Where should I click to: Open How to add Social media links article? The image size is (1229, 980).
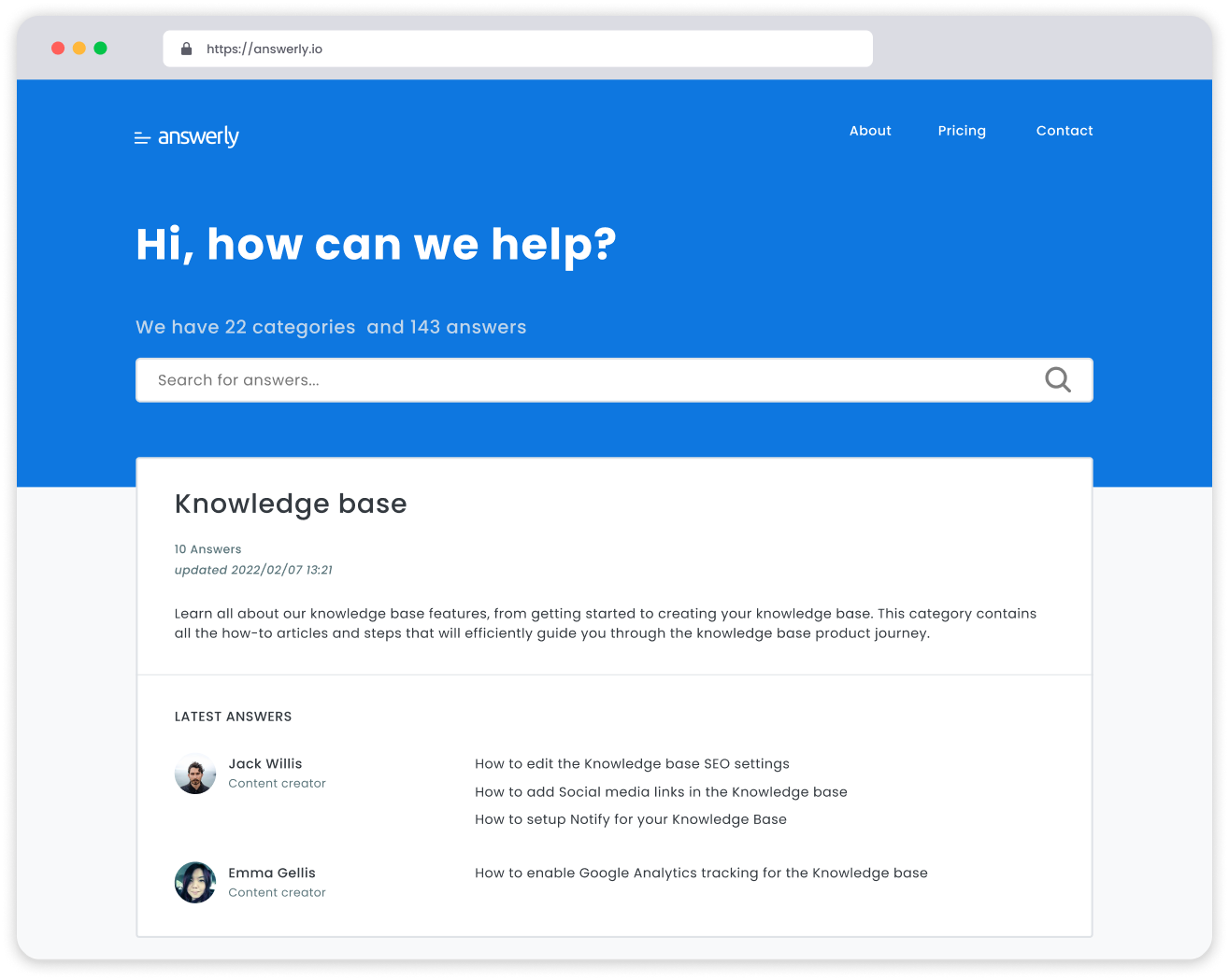(661, 791)
